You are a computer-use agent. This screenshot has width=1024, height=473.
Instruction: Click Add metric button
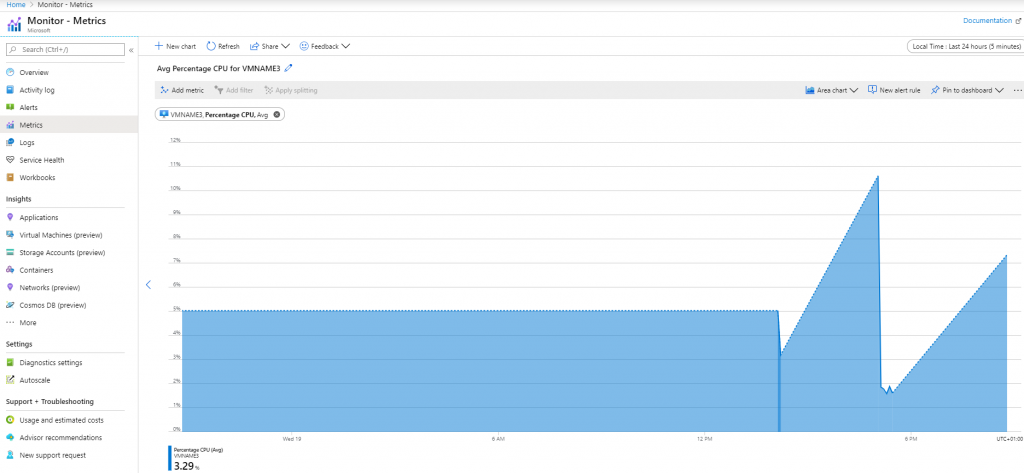(182, 90)
